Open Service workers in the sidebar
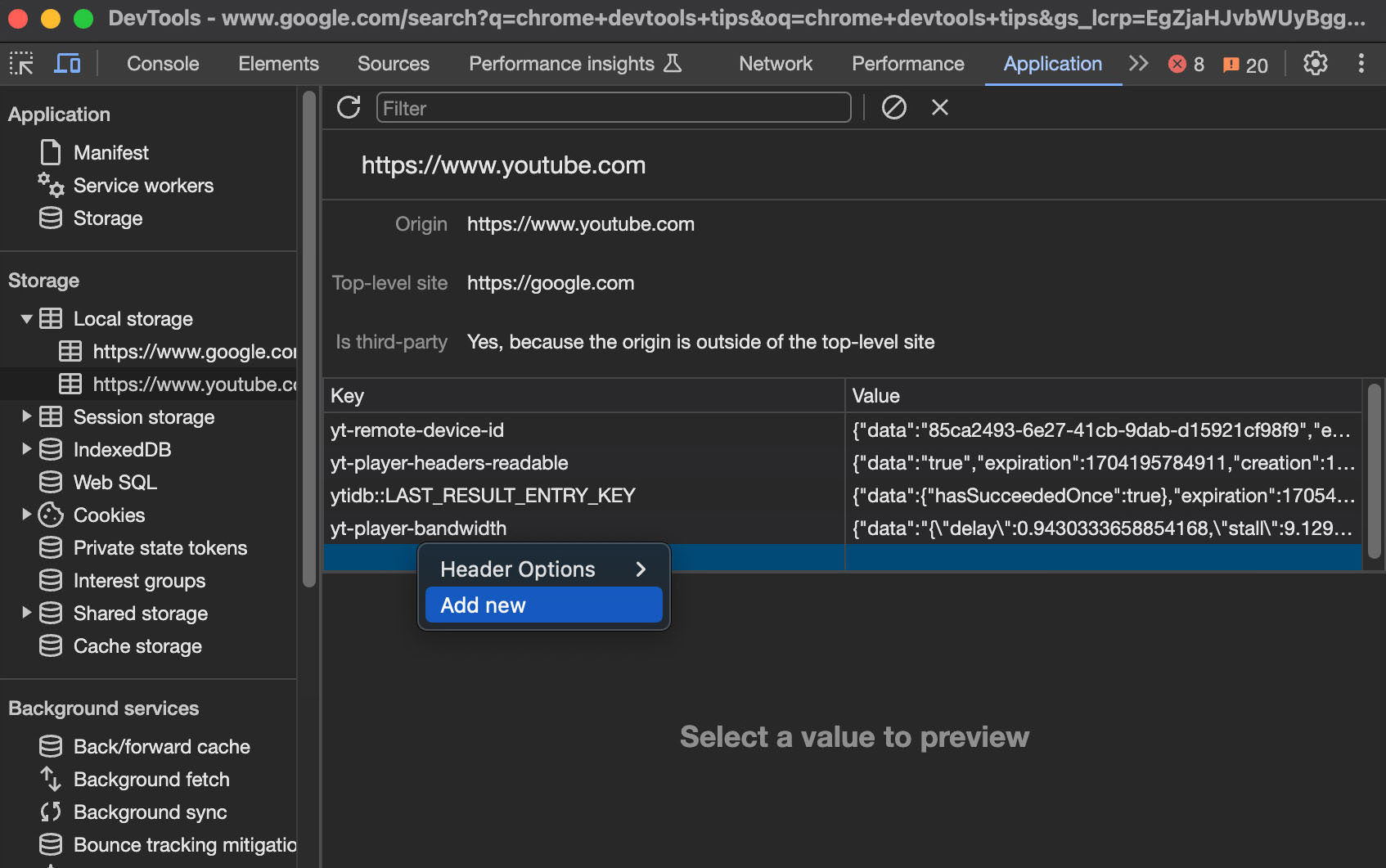Screen dimensions: 1386x868 tap(143, 186)
